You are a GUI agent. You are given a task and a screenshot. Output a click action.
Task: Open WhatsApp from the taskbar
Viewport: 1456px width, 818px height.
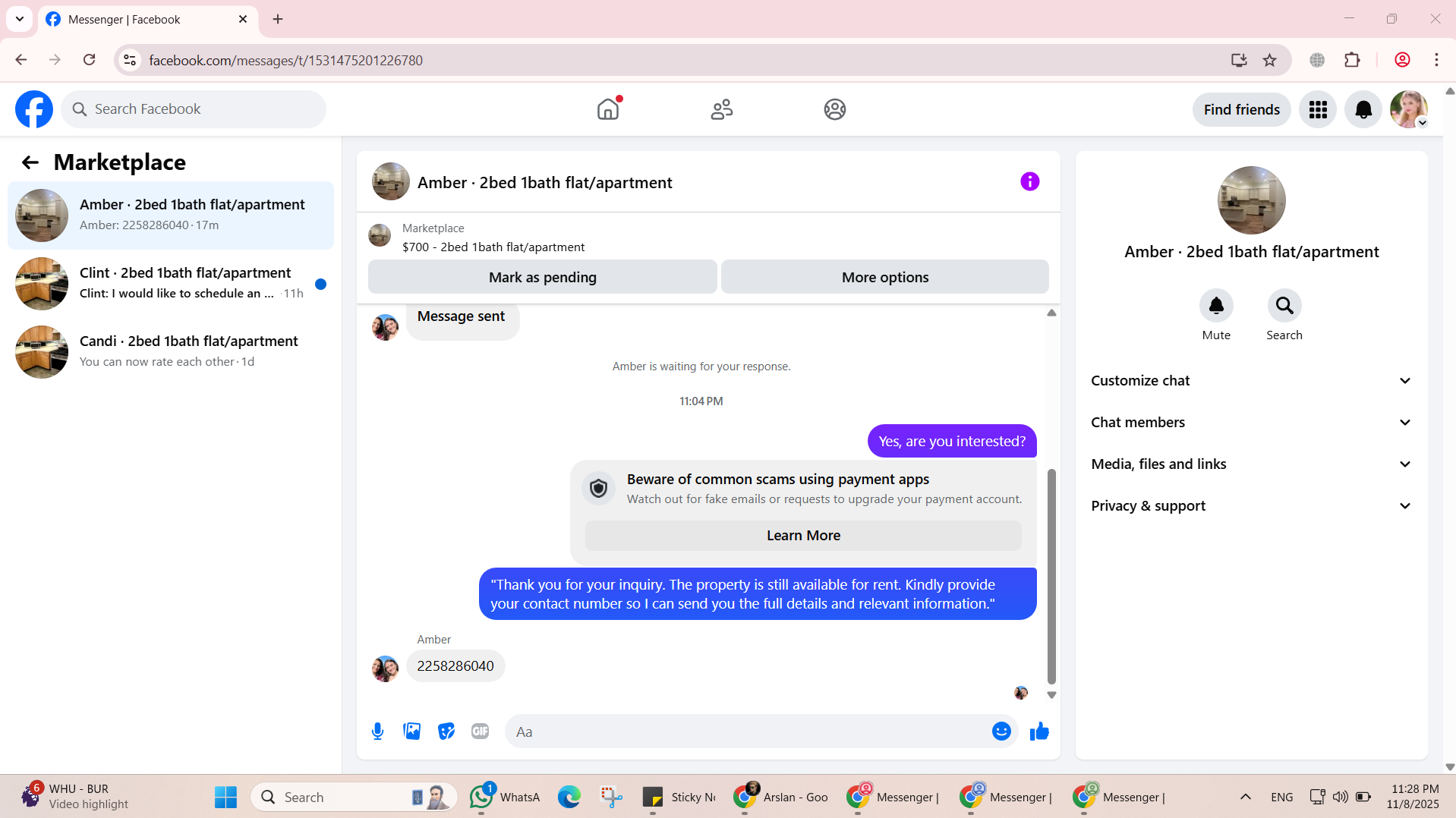[505, 798]
